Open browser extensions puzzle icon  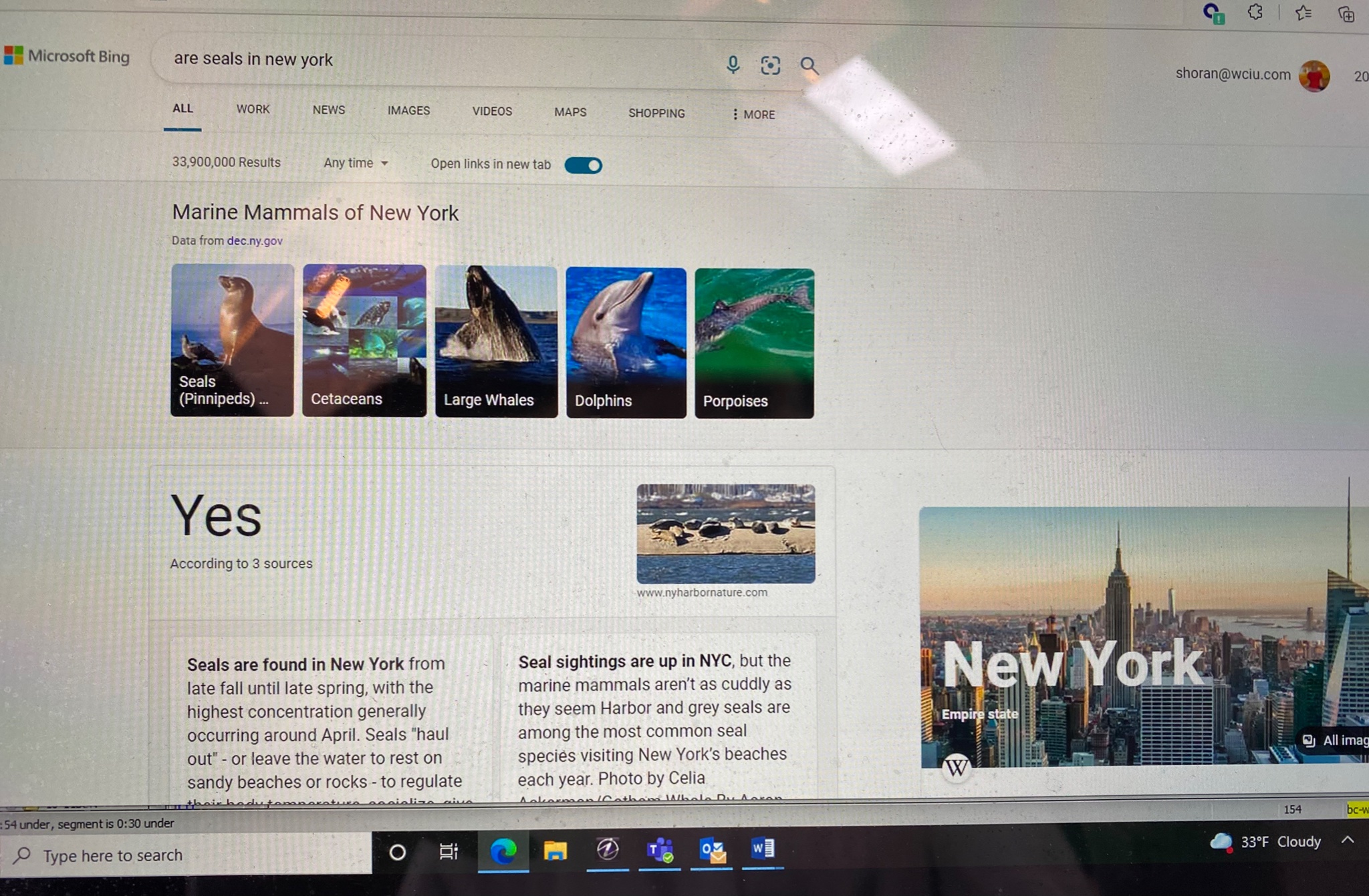[x=1255, y=12]
